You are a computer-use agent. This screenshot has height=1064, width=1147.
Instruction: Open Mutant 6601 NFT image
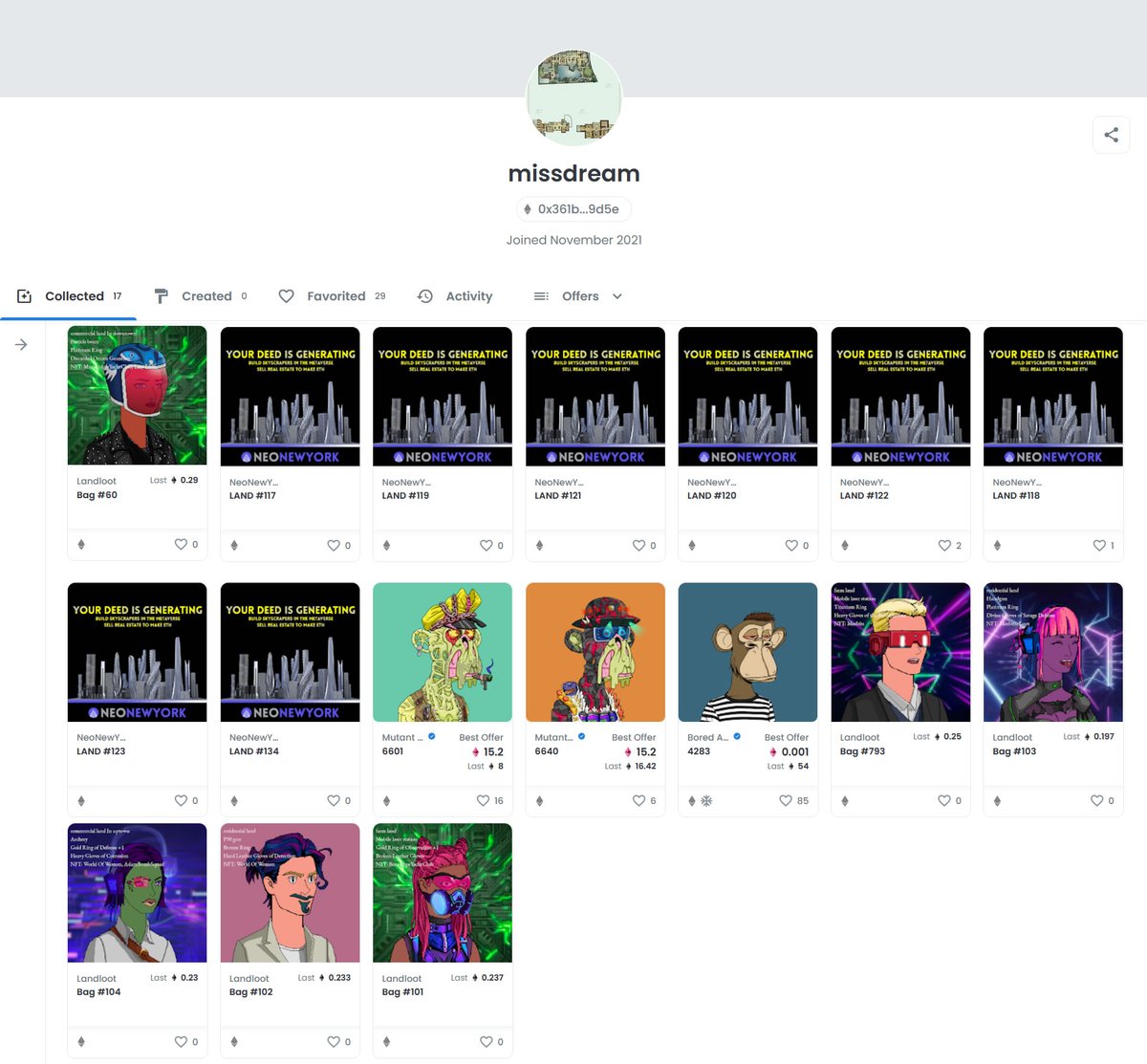[443, 652]
